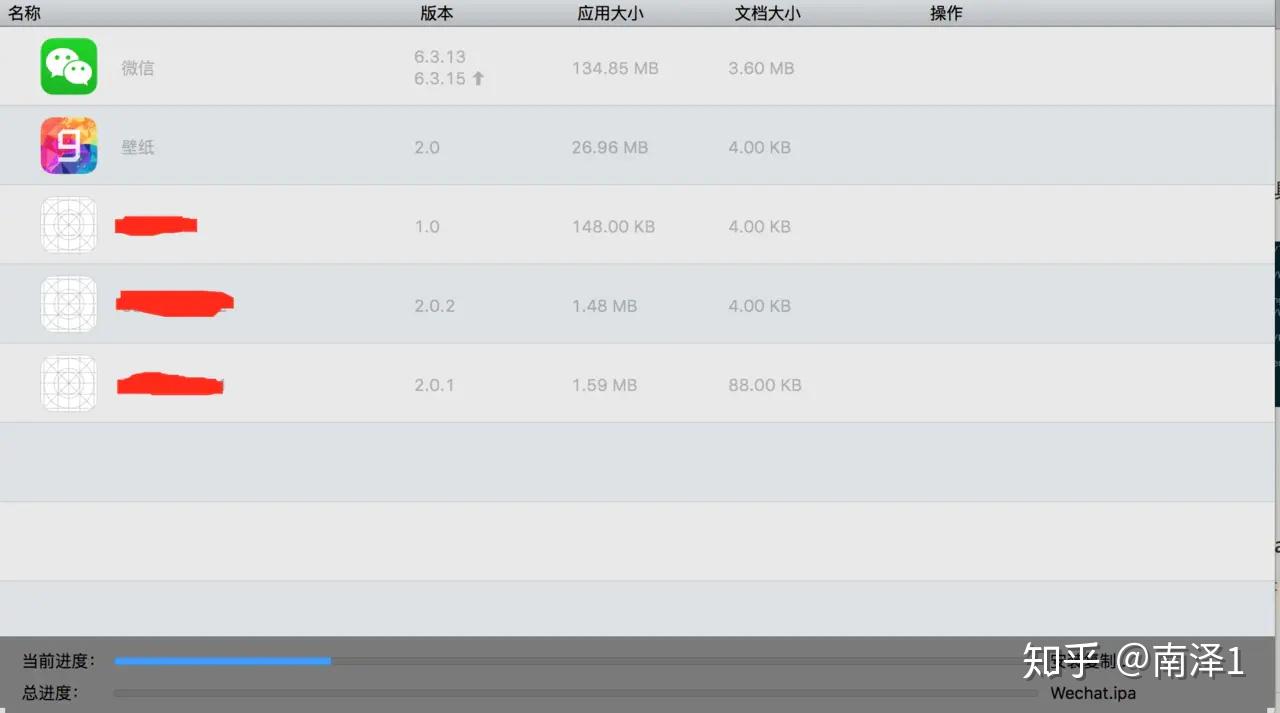The image size is (1280, 713).
Task: Click the 总进度 progress bar
Action: pos(576,692)
